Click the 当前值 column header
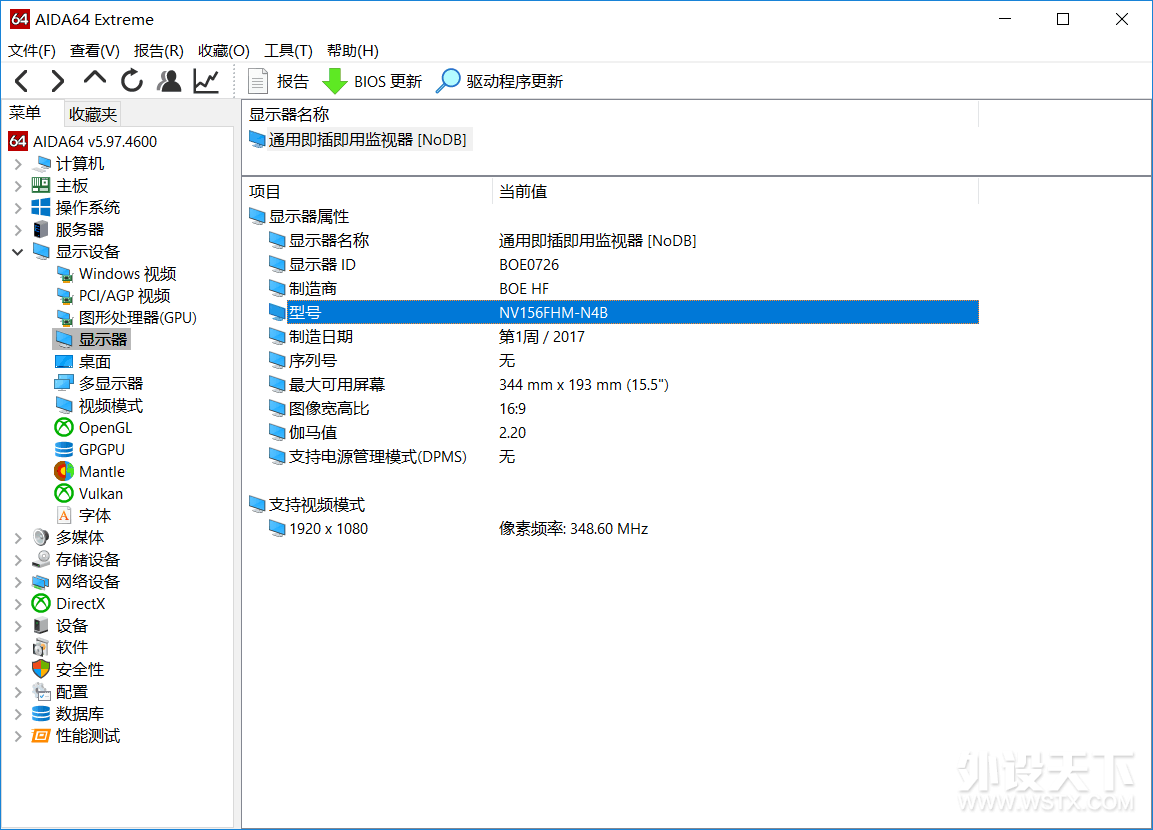The image size is (1153, 830). click(x=735, y=192)
